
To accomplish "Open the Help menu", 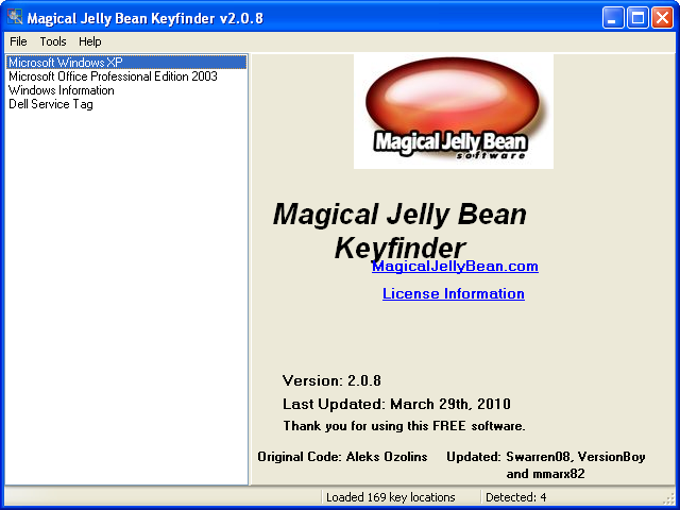I will [x=90, y=42].
